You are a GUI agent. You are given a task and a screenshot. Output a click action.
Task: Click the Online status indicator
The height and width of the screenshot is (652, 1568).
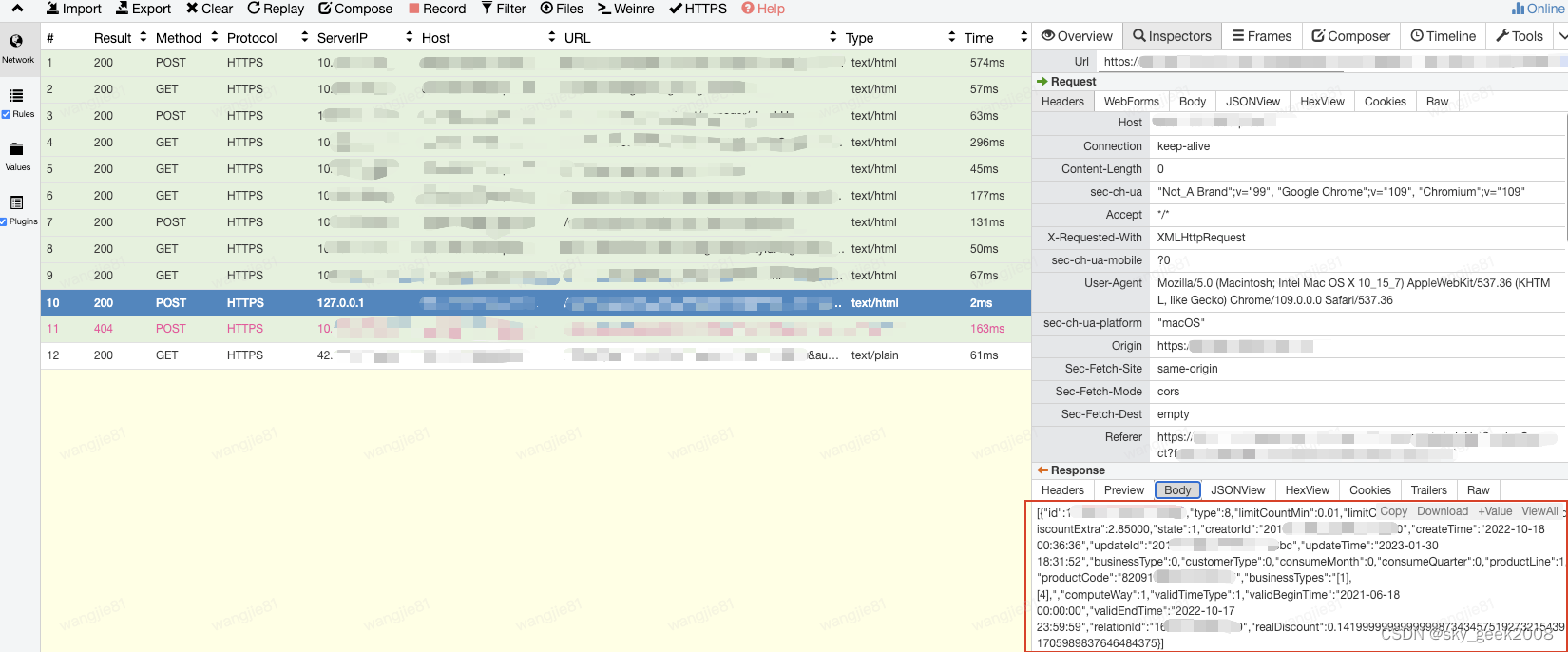coord(1539,9)
